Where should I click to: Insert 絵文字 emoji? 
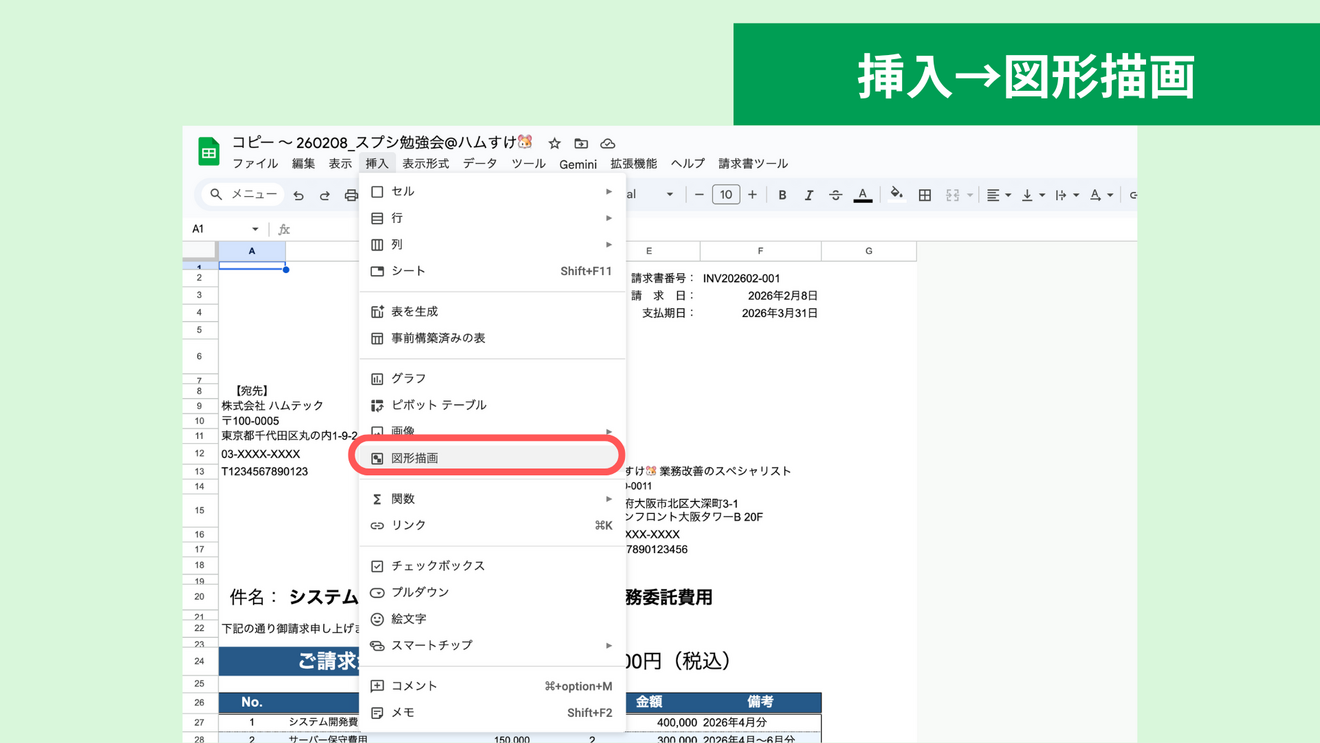[x=492, y=619]
